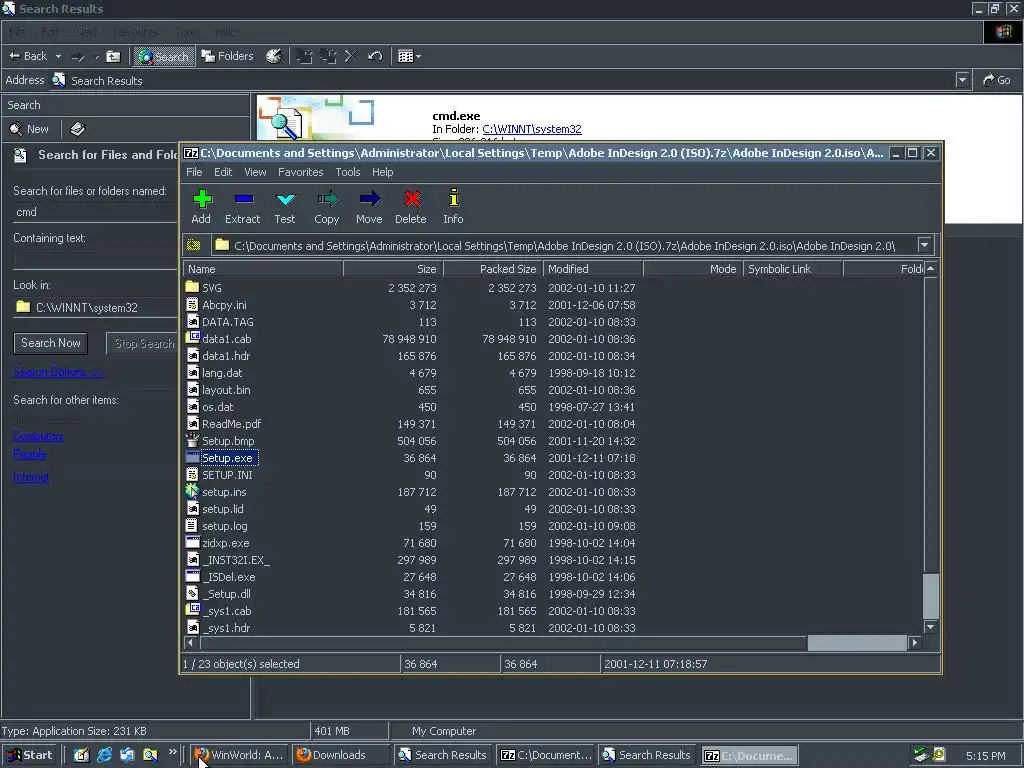The height and width of the screenshot is (768, 1024).
Task: Sort file list by Name column
Action: 263,269
